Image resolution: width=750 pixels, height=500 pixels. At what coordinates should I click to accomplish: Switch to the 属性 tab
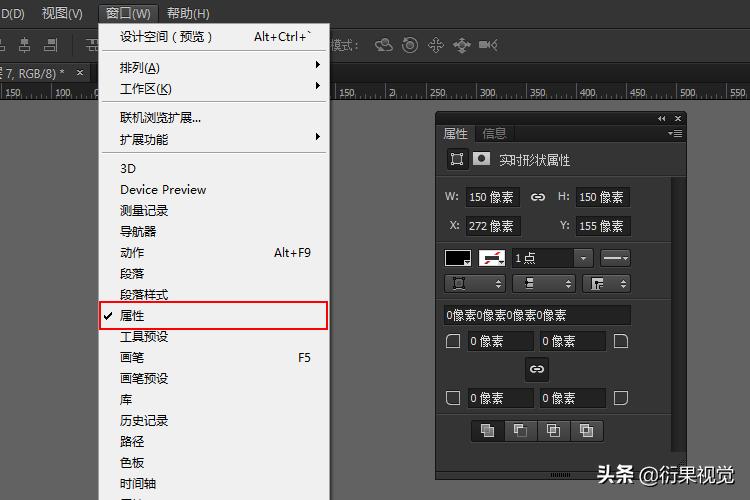[x=455, y=133]
